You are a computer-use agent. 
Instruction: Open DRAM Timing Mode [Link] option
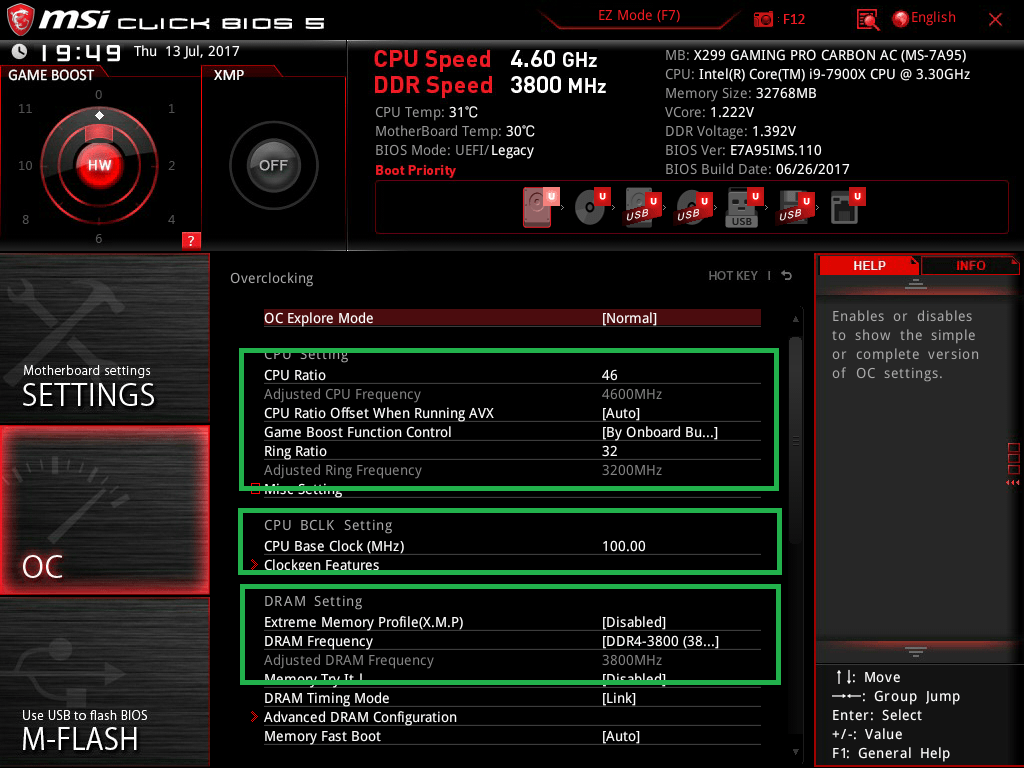(x=512, y=698)
